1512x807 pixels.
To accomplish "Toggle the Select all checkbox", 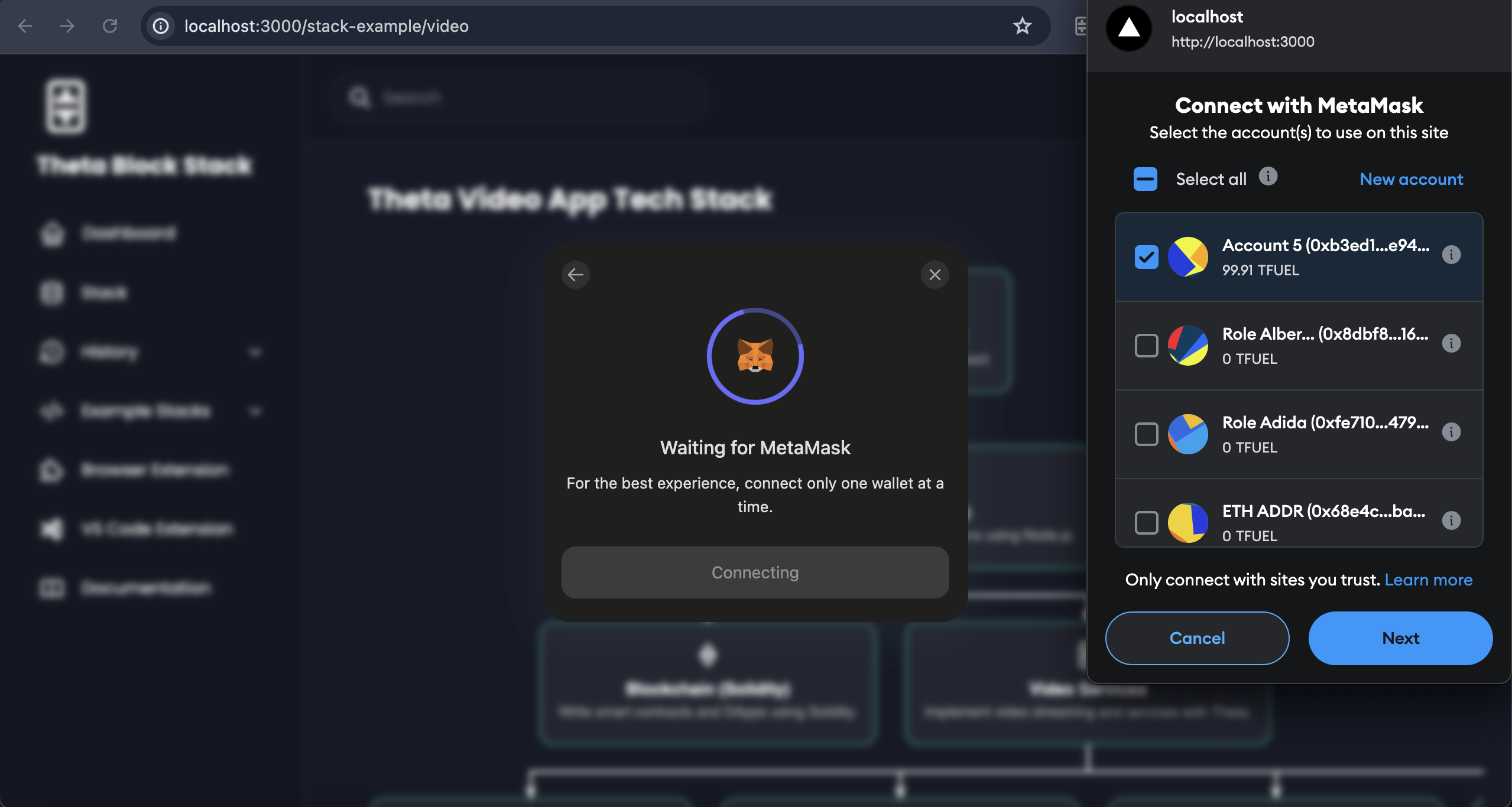I will [x=1145, y=179].
